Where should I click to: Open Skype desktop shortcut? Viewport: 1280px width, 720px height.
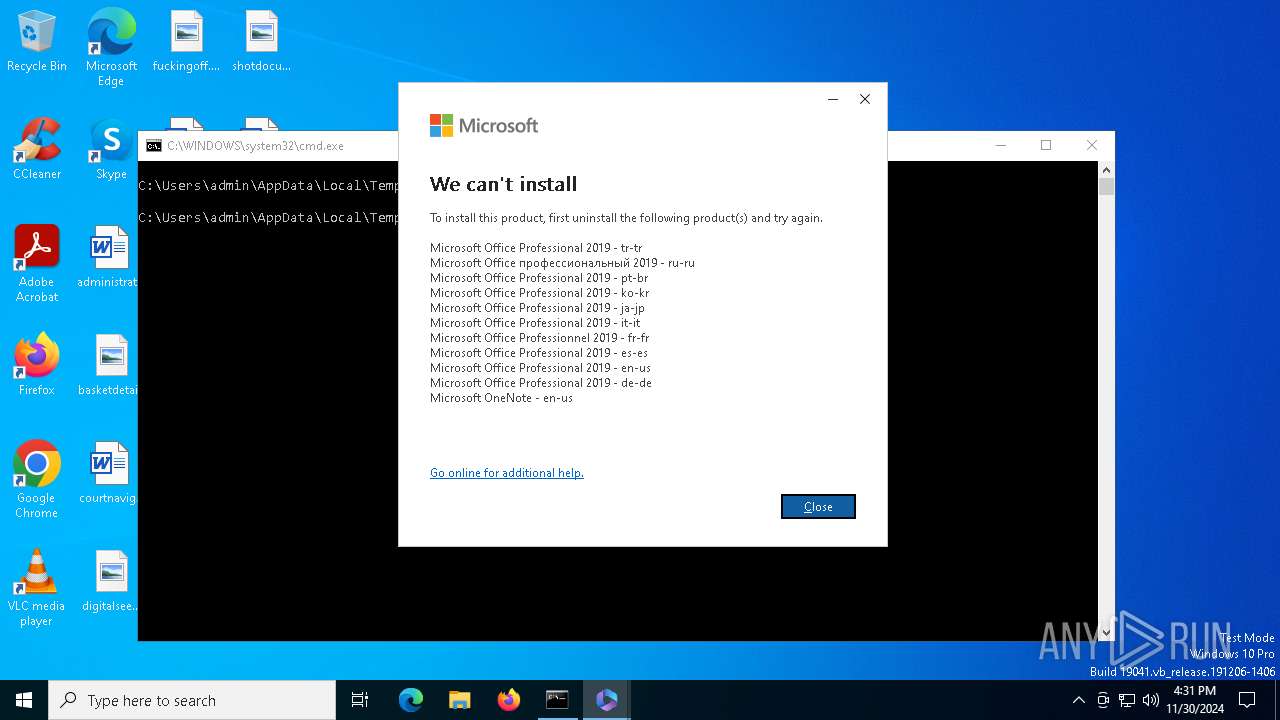click(111, 150)
